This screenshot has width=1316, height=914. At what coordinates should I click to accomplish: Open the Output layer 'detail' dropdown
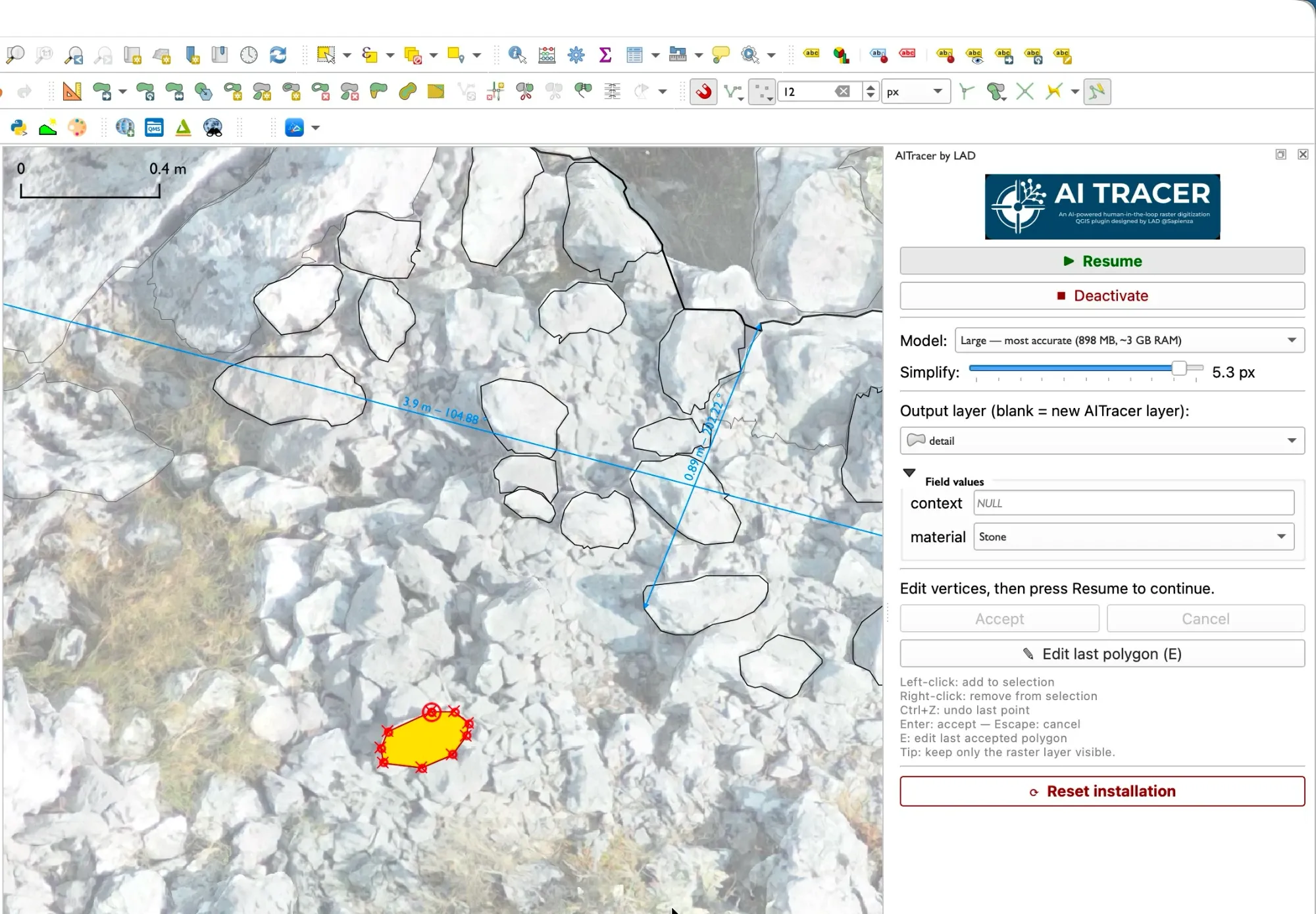(x=1102, y=441)
